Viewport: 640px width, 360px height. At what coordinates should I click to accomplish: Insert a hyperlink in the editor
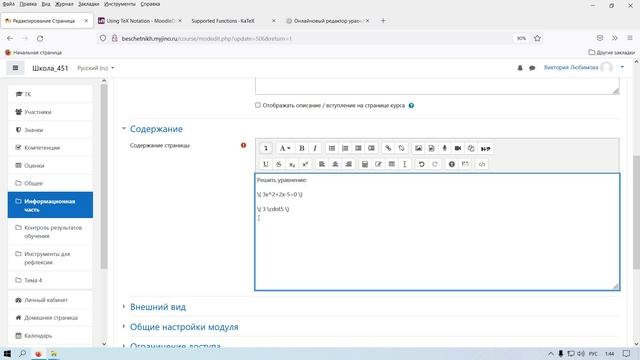pos(388,148)
